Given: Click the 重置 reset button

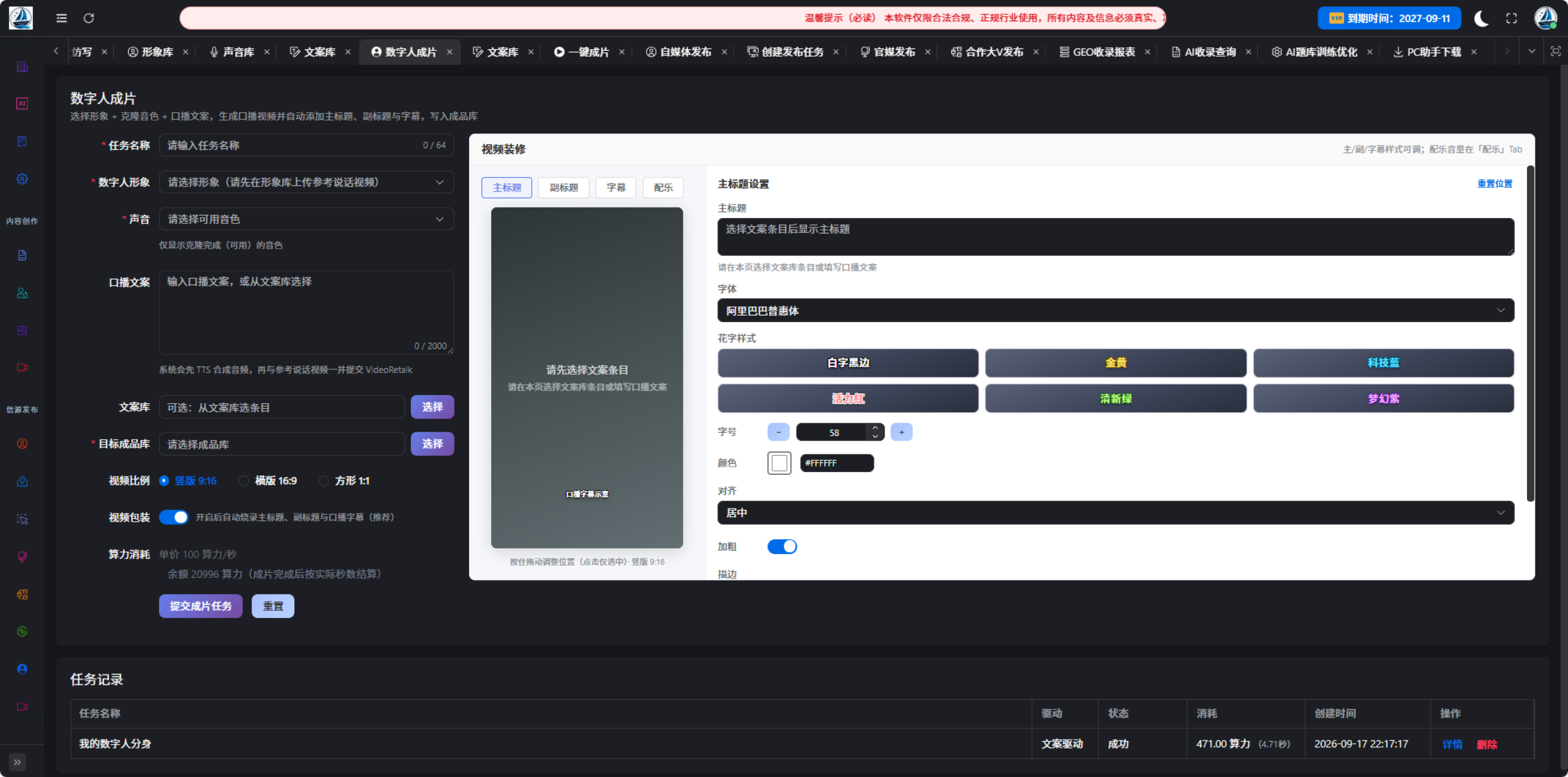Looking at the screenshot, I should [x=273, y=606].
